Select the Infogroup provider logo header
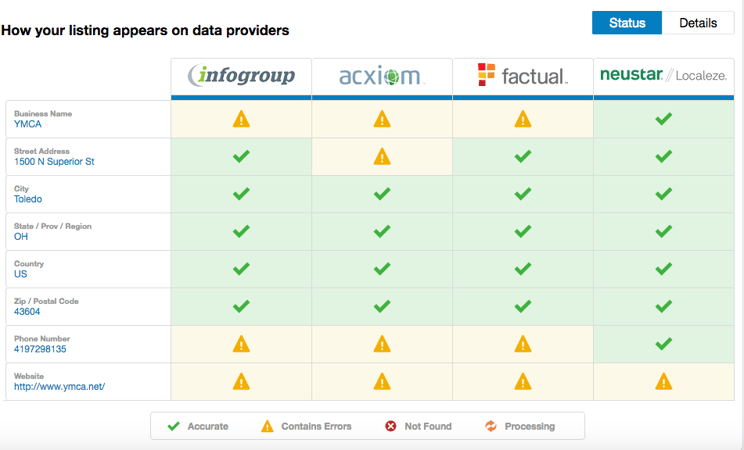Viewport: 744px width, 450px height. click(x=241, y=76)
